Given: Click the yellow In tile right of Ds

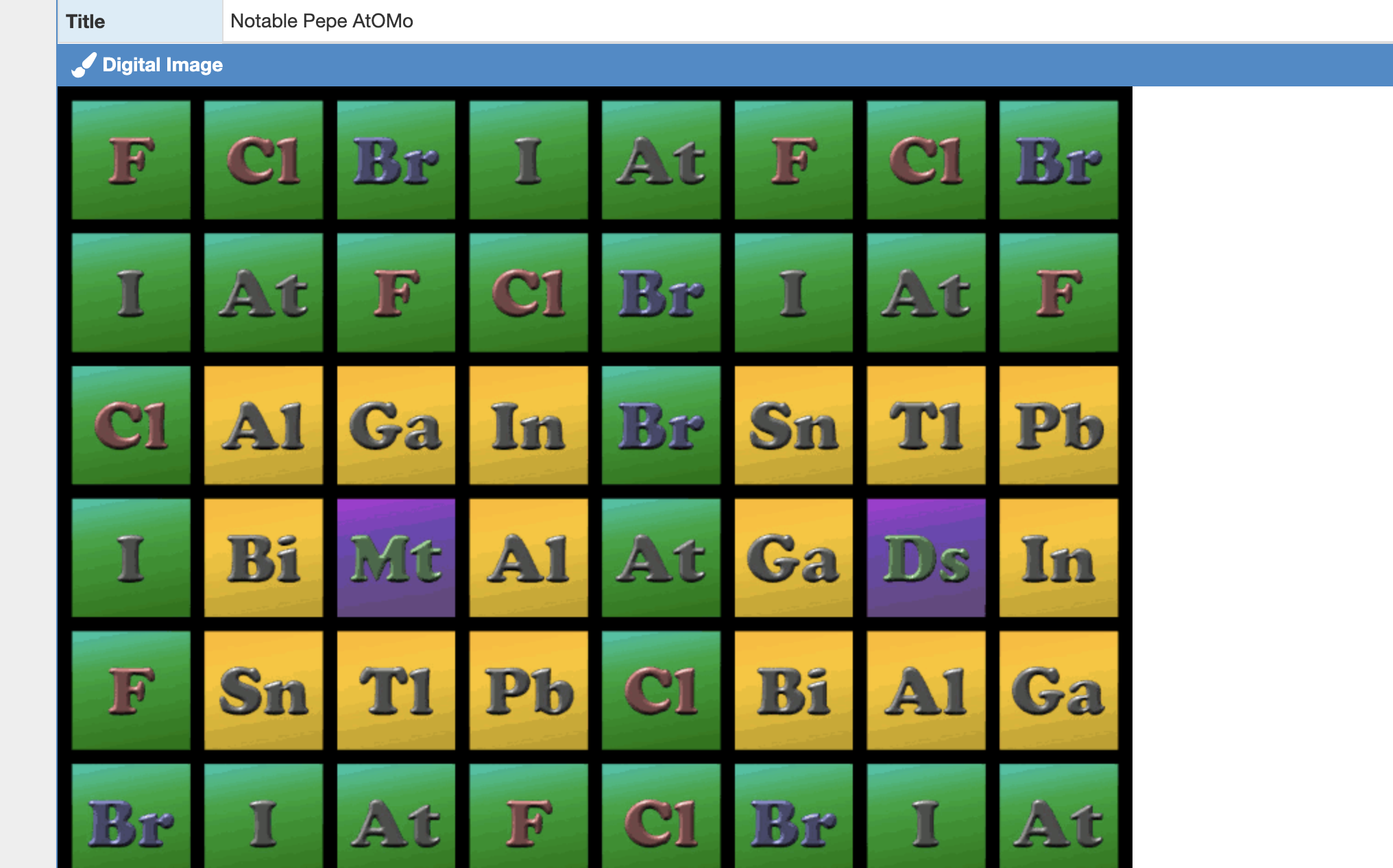Looking at the screenshot, I should tap(1058, 557).
